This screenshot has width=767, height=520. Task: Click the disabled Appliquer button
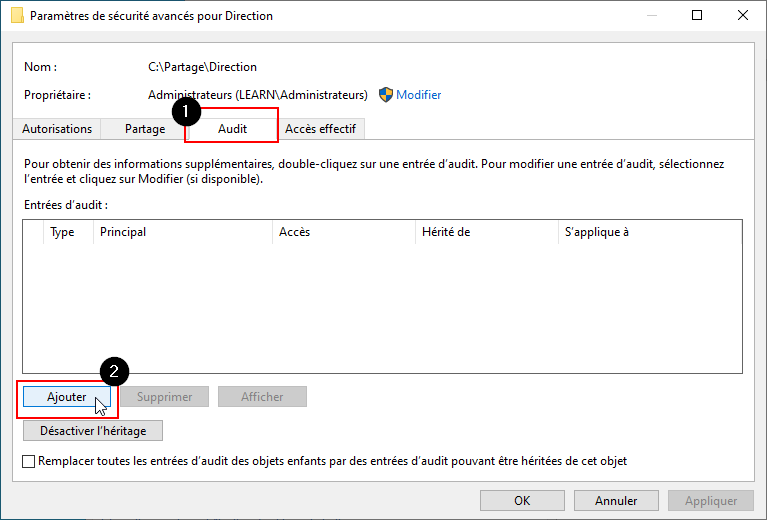[711, 501]
